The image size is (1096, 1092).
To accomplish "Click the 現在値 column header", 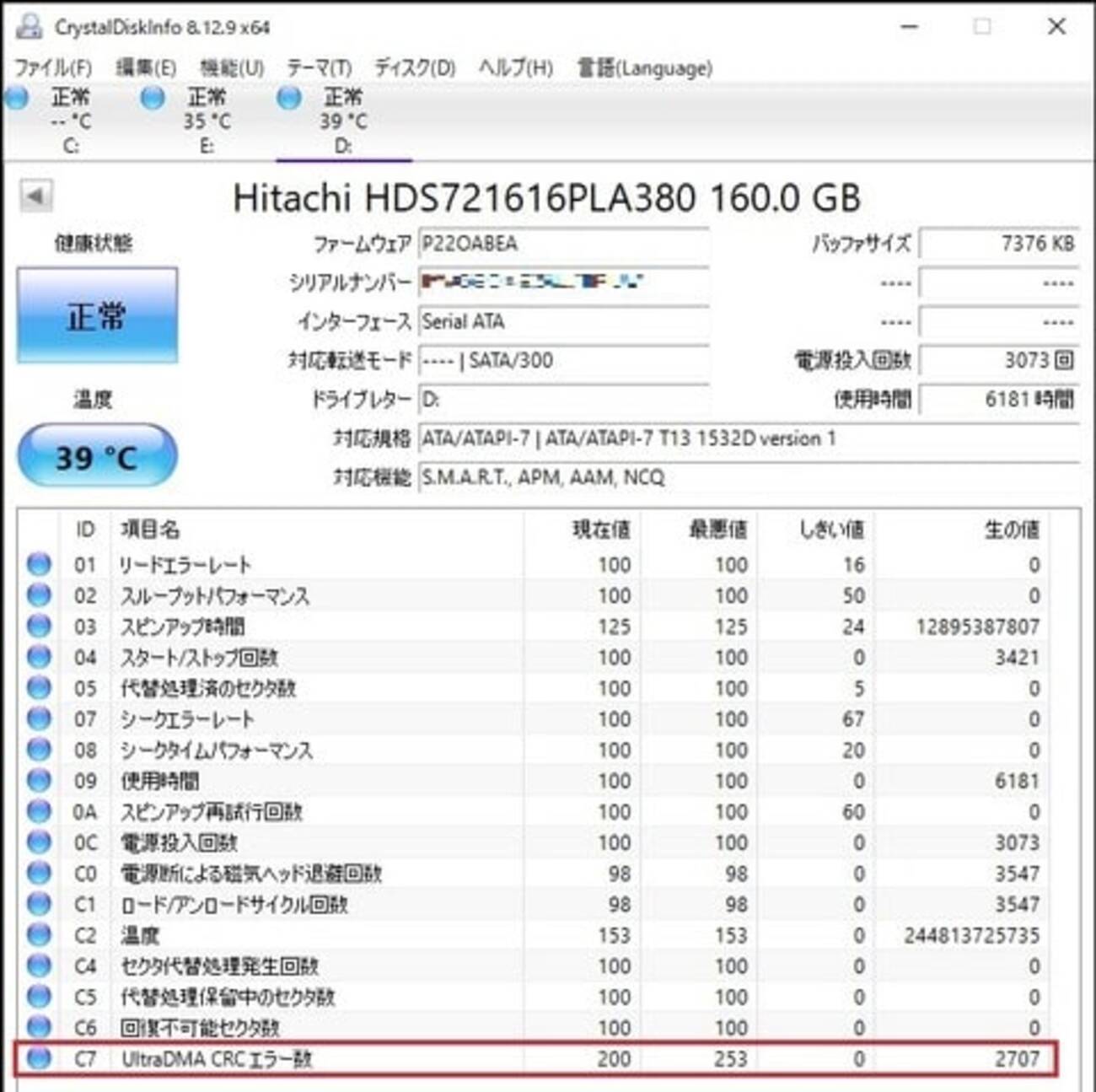I will (601, 530).
